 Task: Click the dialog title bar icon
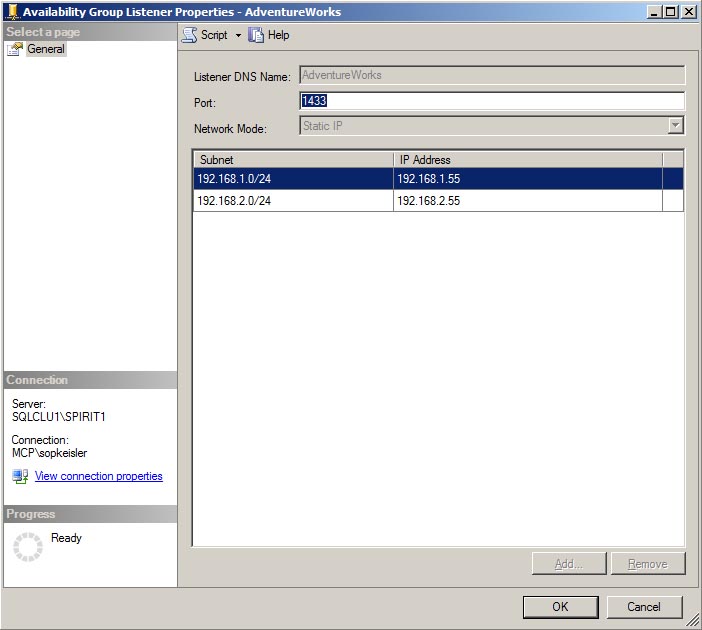coord(11,12)
